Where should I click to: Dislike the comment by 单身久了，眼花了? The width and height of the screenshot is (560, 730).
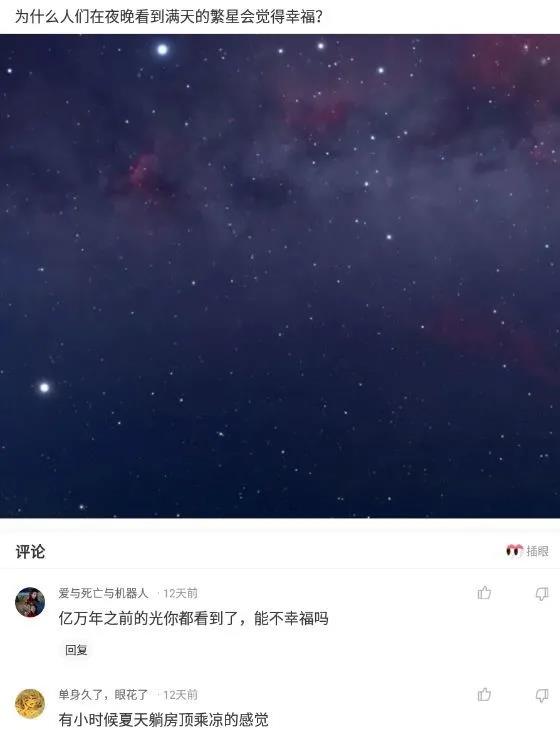(541, 695)
